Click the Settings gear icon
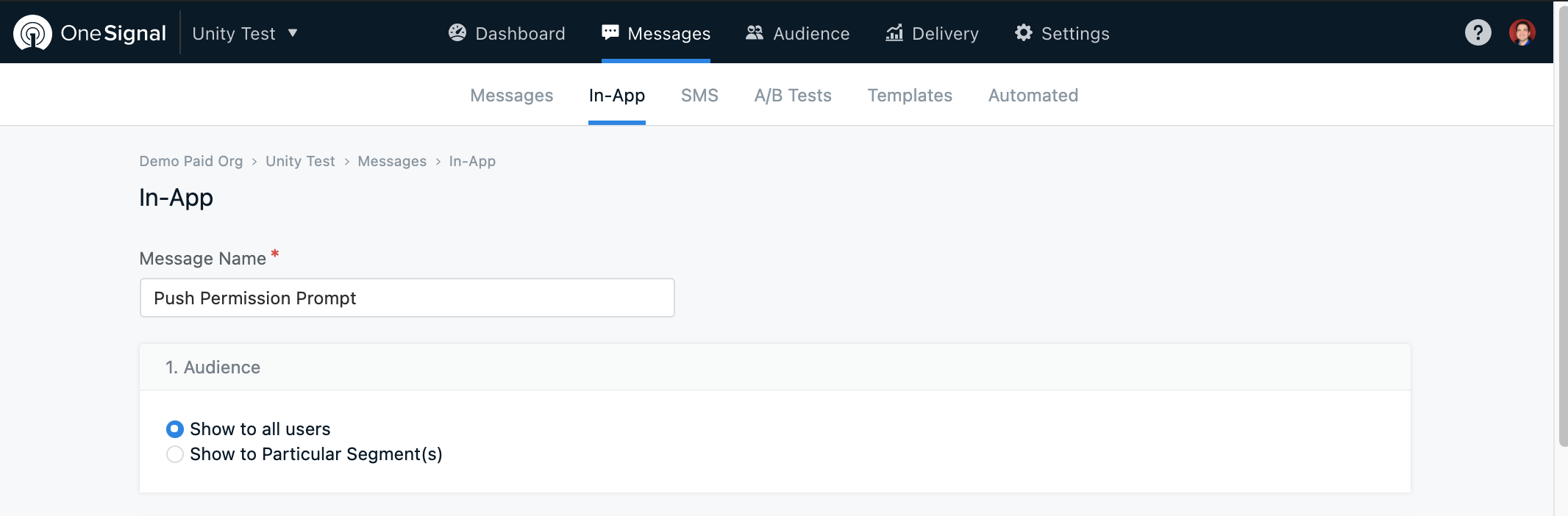 pyautogui.click(x=1024, y=32)
